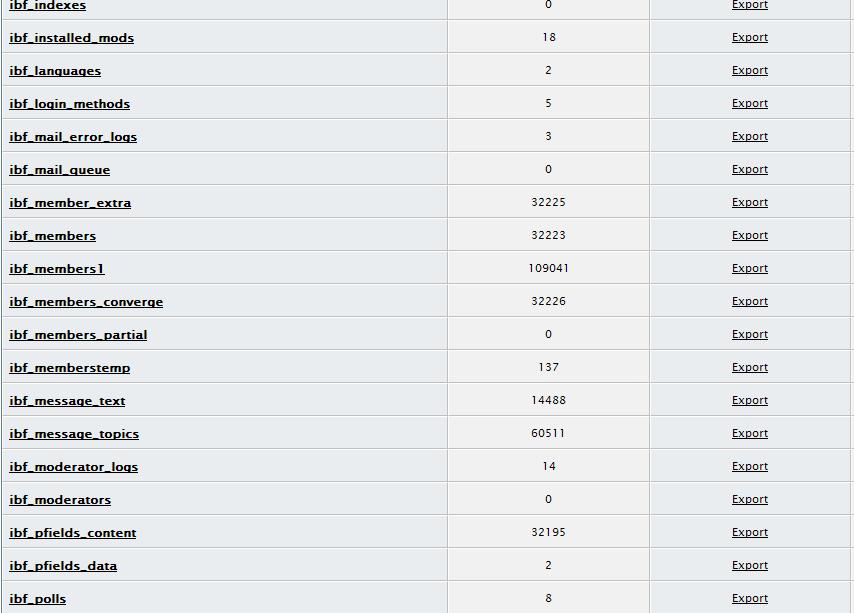
Task: Browse the ibf_members1 table
Action: point(56,269)
